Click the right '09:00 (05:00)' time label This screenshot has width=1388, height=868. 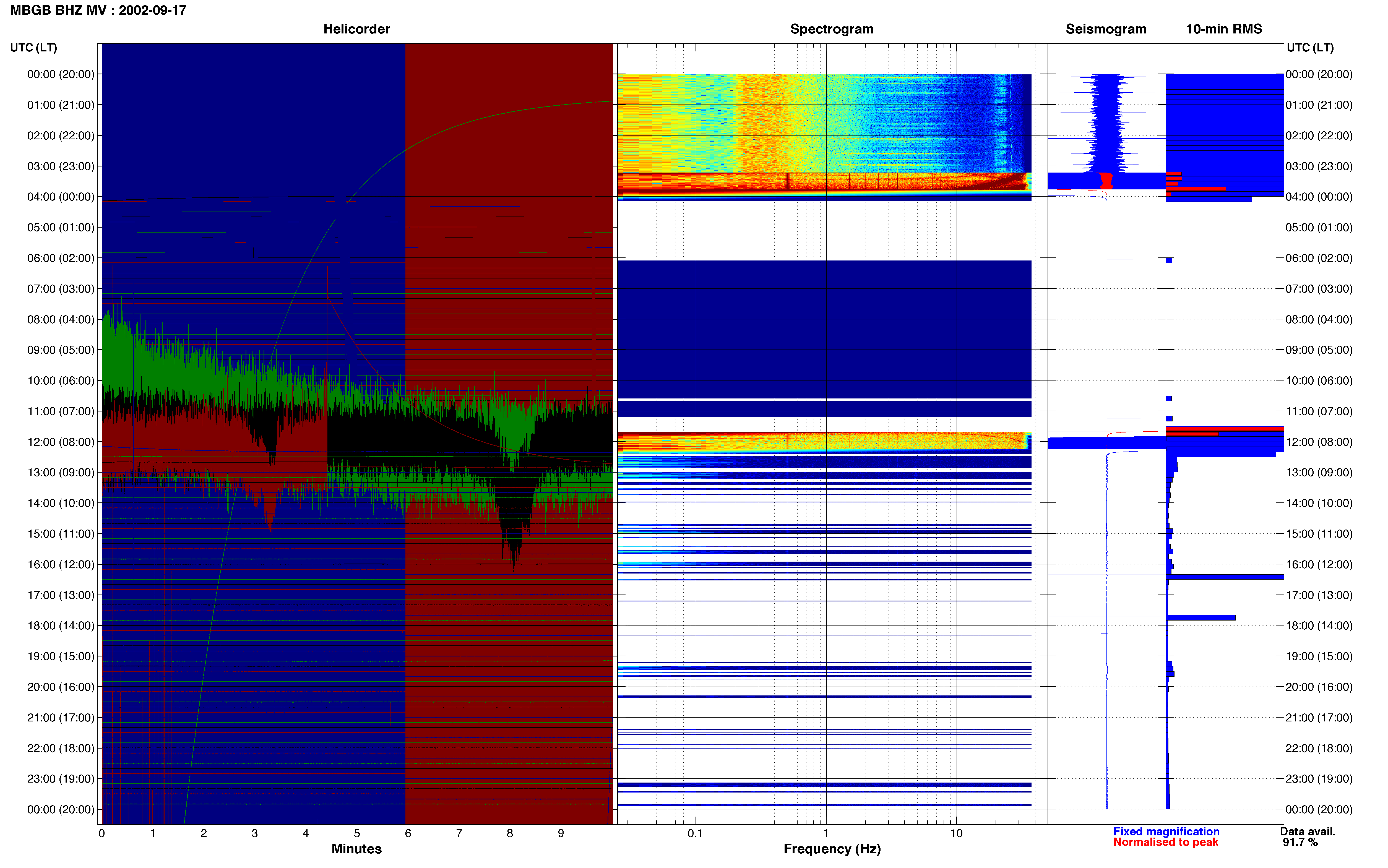point(1319,350)
